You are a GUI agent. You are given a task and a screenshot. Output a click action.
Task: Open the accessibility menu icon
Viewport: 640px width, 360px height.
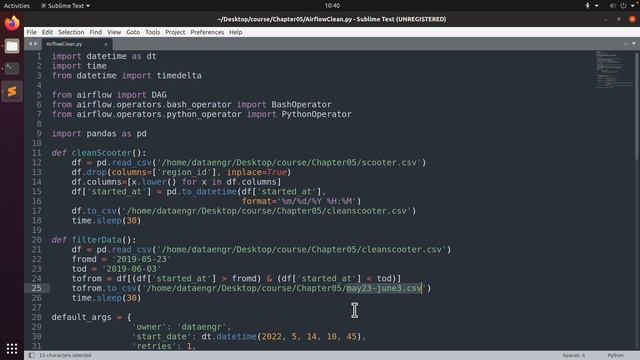pos(587,6)
